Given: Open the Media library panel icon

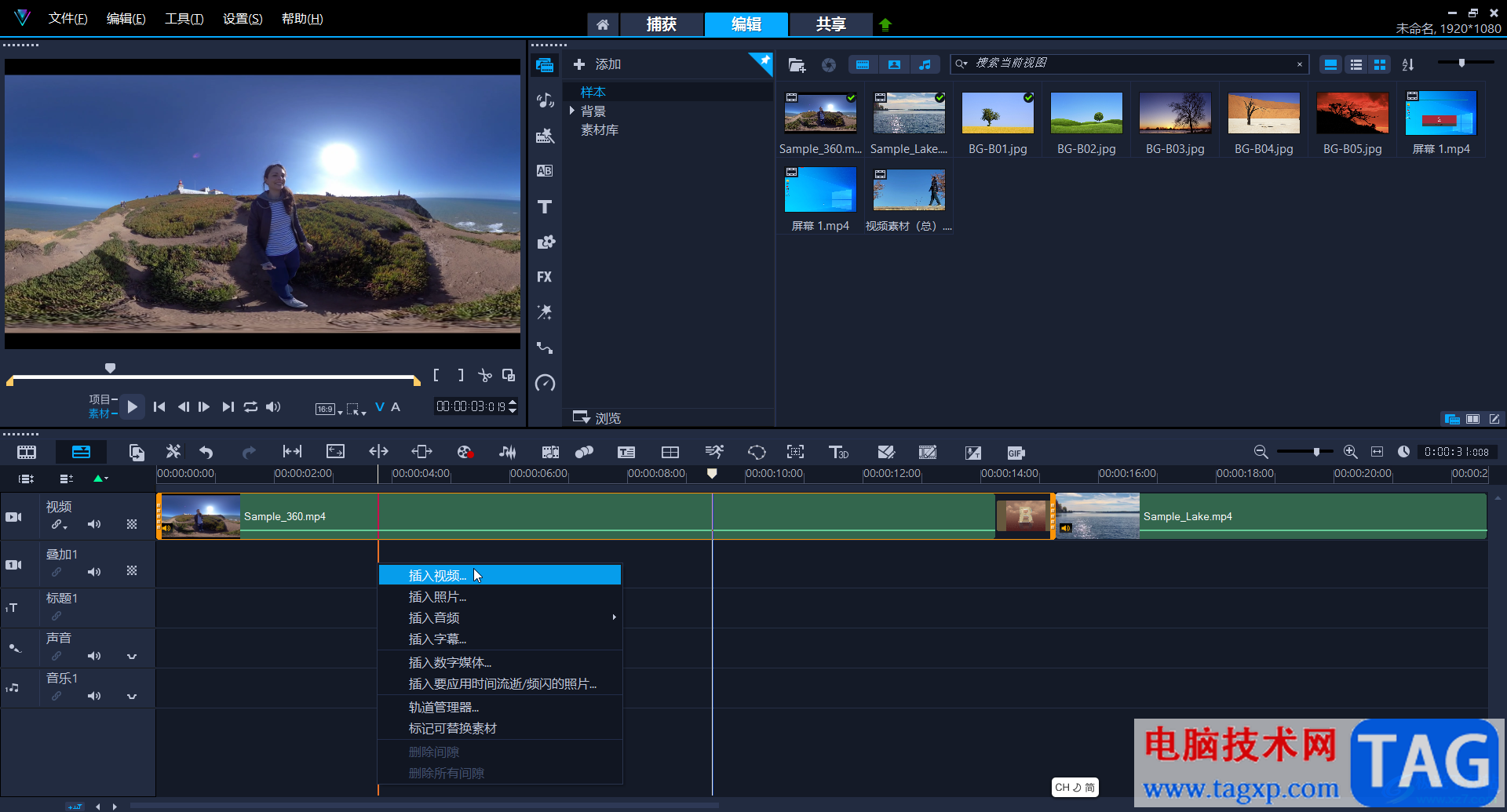Looking at the screenshot, I should click(x=545, y=64).
